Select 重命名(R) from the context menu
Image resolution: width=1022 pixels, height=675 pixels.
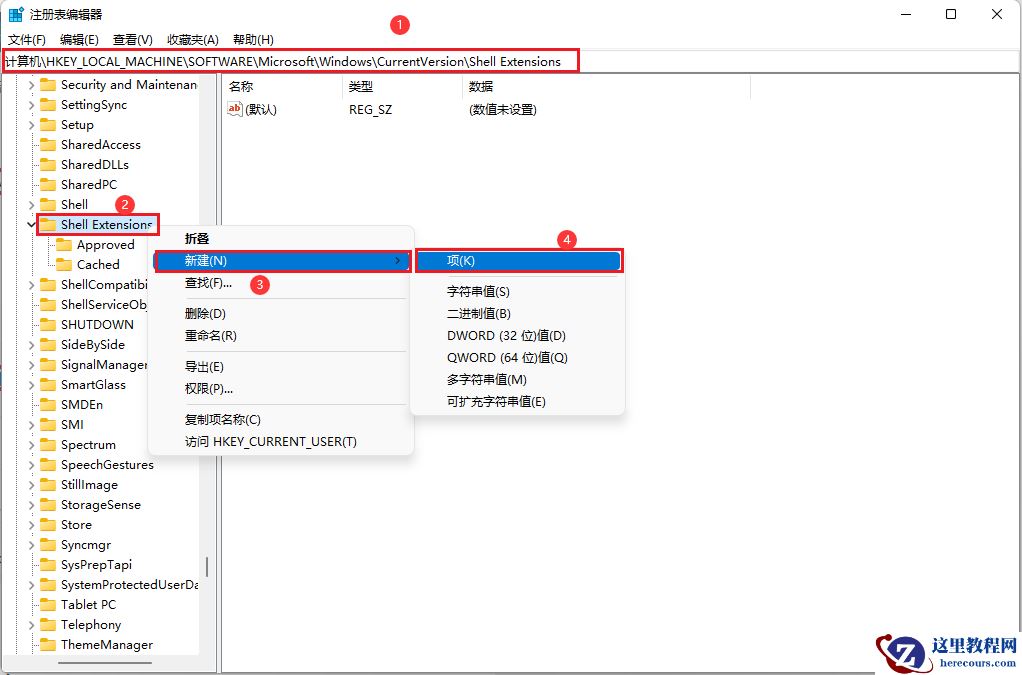pos(213,336)
